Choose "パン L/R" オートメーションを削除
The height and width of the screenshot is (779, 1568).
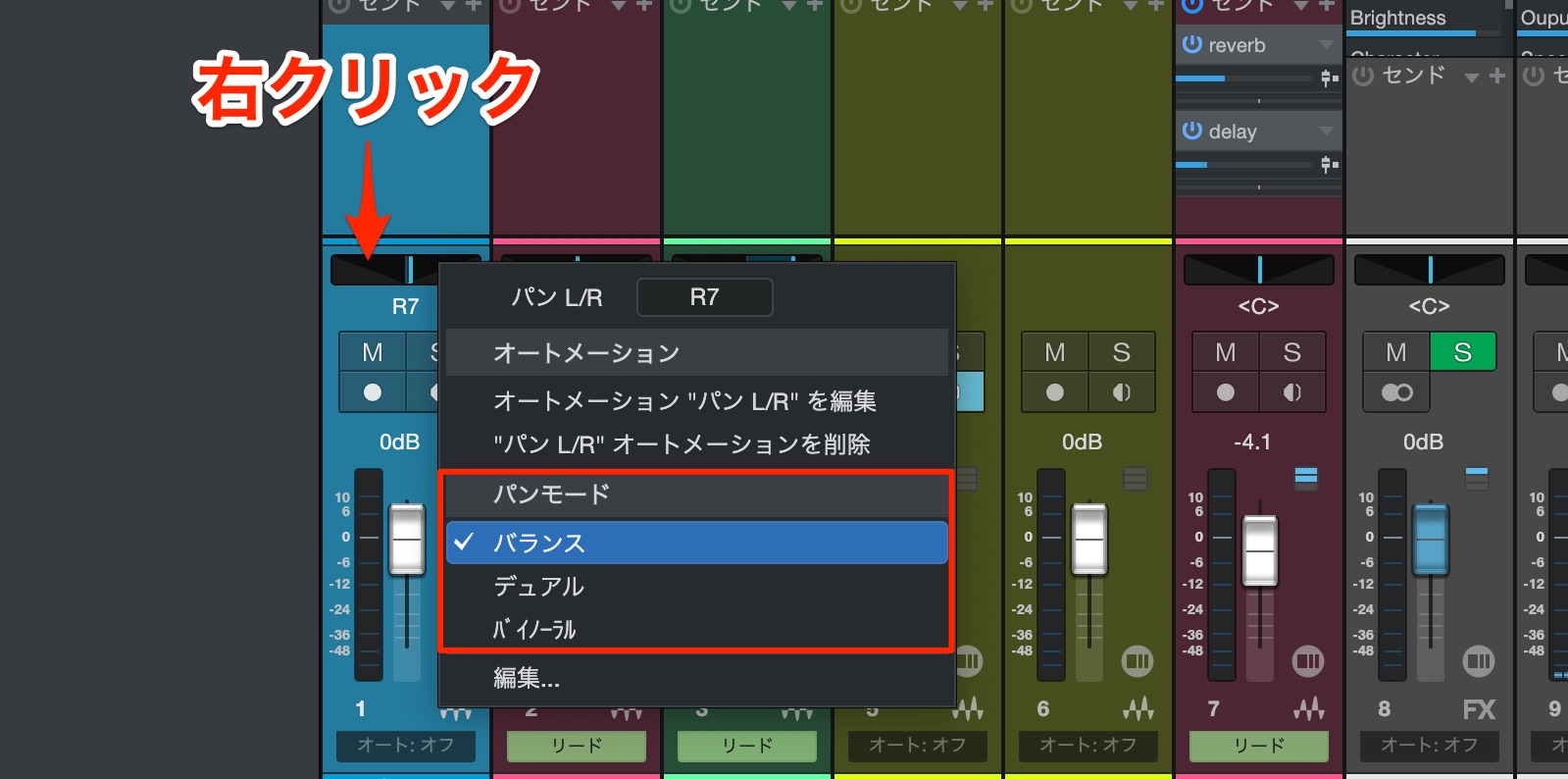(697, 444)
